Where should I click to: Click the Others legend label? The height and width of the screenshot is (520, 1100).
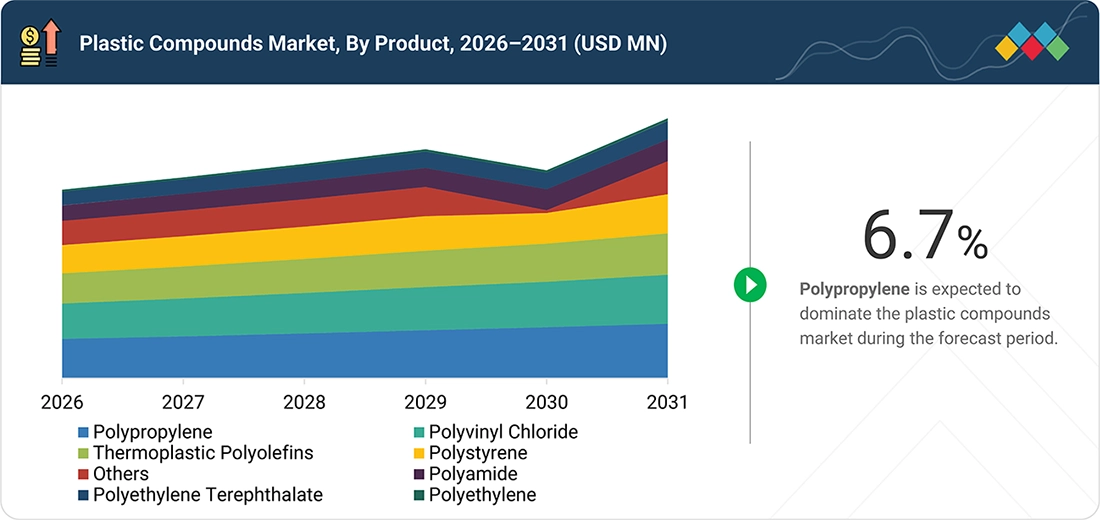pos(121,474)
